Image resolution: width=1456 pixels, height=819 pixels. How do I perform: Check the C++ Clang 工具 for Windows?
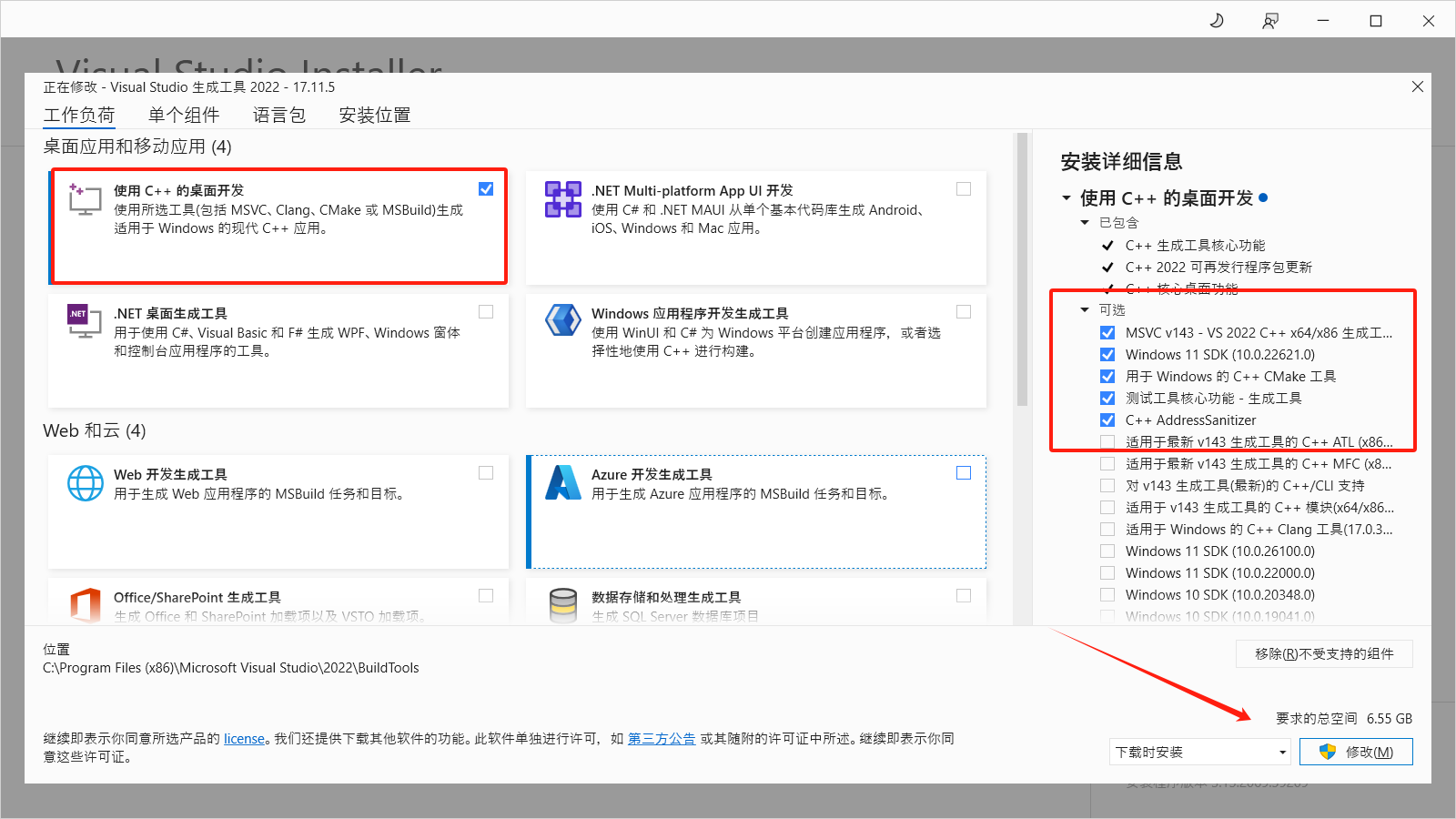[x=1107, y=530]
